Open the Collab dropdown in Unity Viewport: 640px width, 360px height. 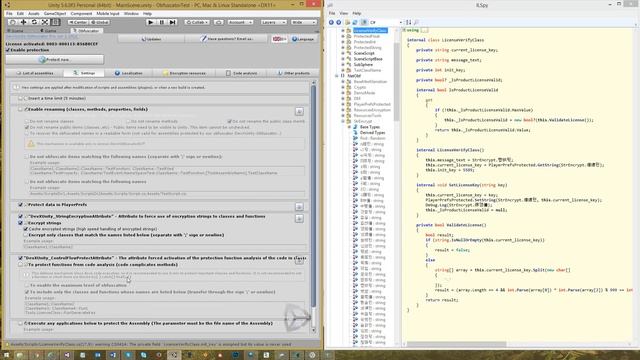(197, 22)
